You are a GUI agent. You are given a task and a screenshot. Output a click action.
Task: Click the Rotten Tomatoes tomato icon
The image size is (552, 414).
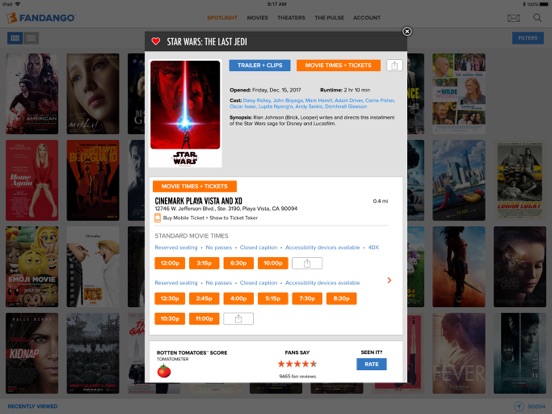click(x=164, y=371)
